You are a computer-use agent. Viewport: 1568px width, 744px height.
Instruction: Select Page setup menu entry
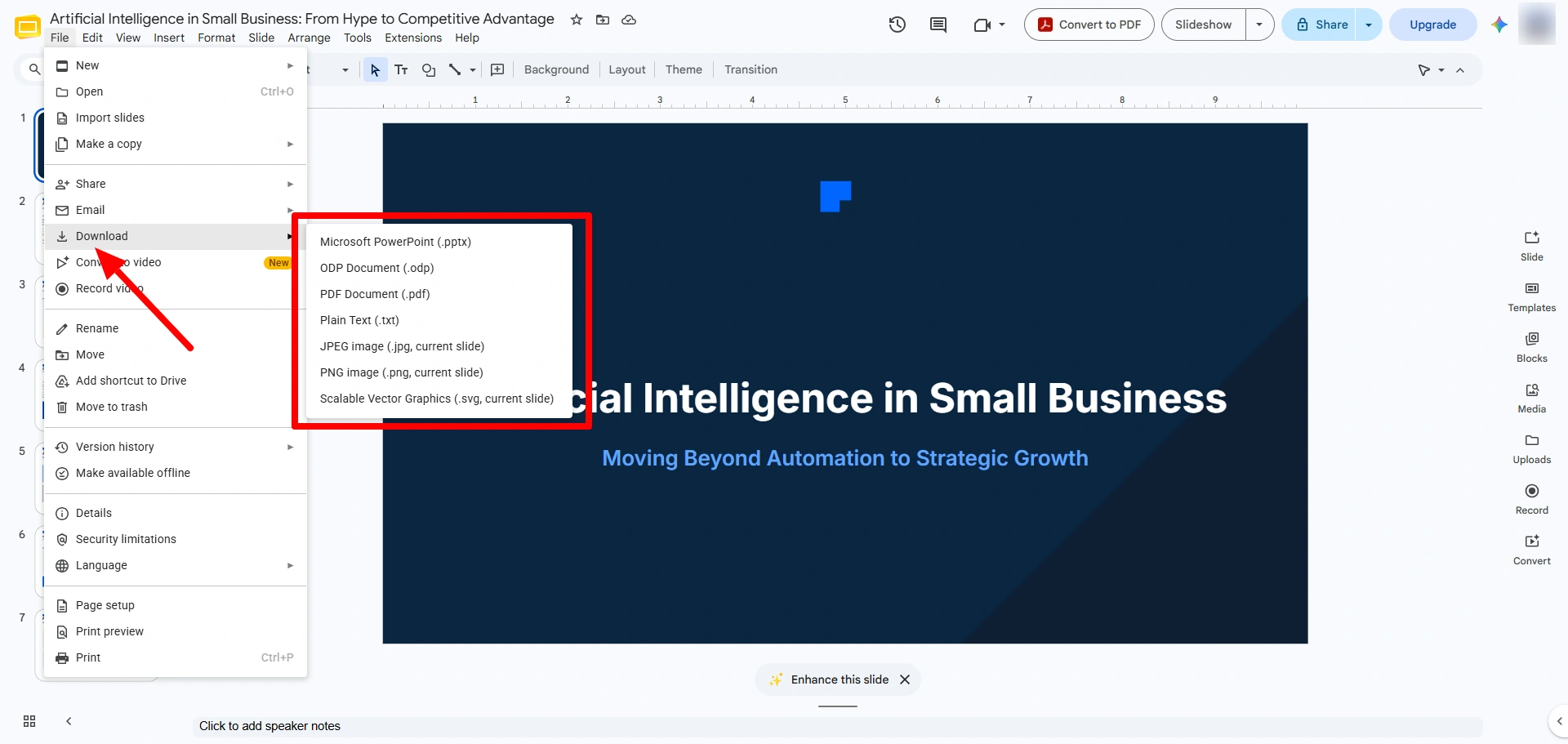176,605
